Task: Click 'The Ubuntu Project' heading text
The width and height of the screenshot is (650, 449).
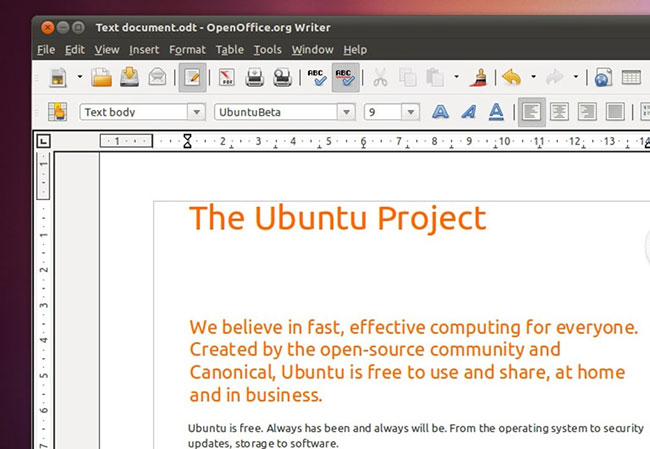Action: click(x=337, y=218)
